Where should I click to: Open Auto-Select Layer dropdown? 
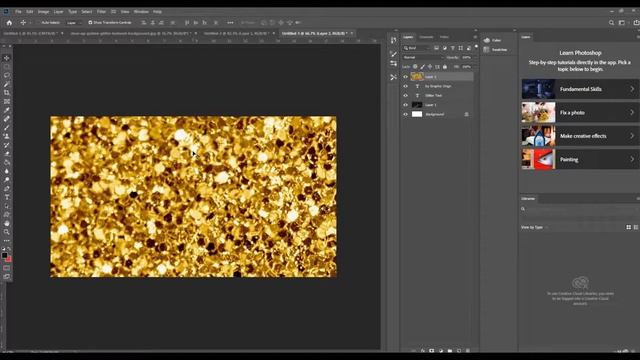[x=73, y=23]
